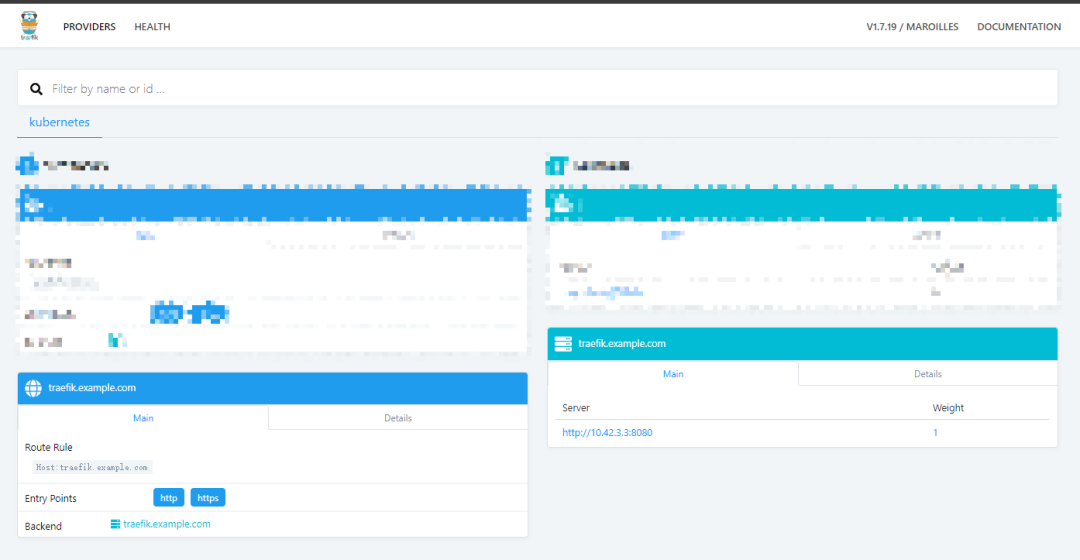Open the server URL http://10.42.3.3:8080
The image size is (1080, 560).
pyautogui.click(x=607, y=433)
